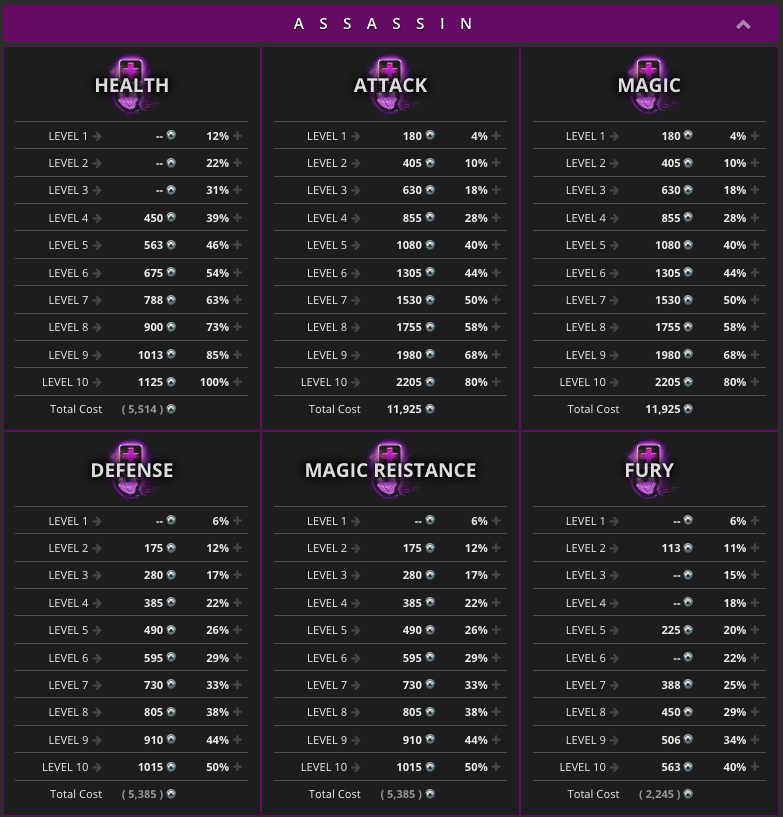
Task: Select Magic Level 7 row arrow
Action: point(615,300)
